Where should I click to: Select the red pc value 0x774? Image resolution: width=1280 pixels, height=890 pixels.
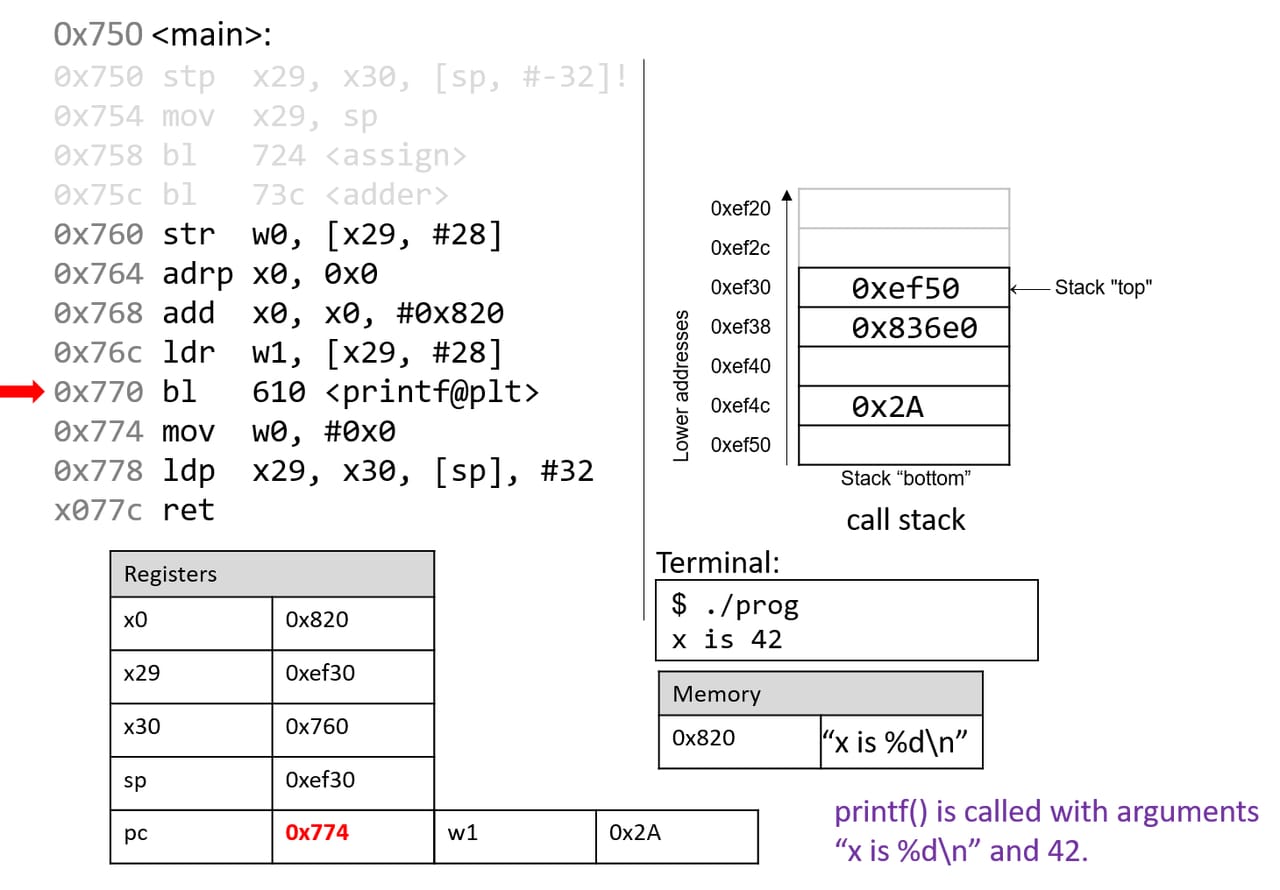click(x=317, y=832)
